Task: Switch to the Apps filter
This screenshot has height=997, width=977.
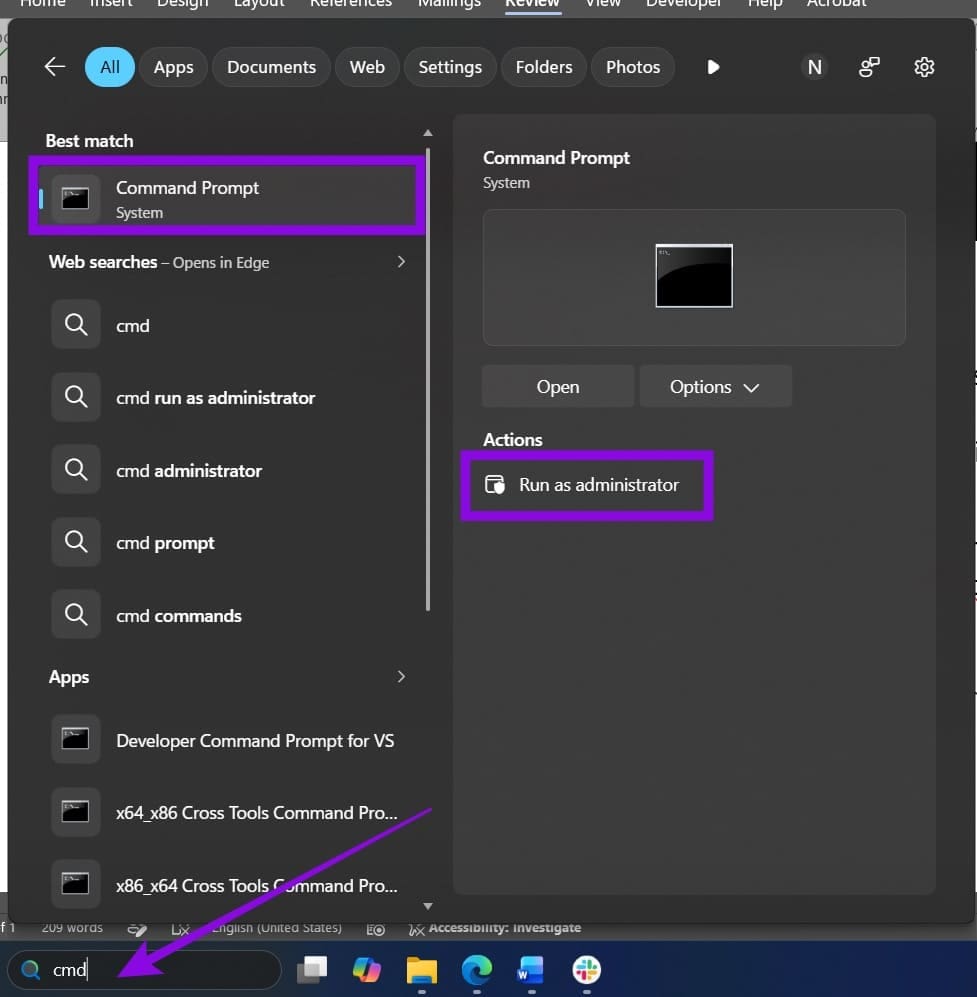Action: 174,67
